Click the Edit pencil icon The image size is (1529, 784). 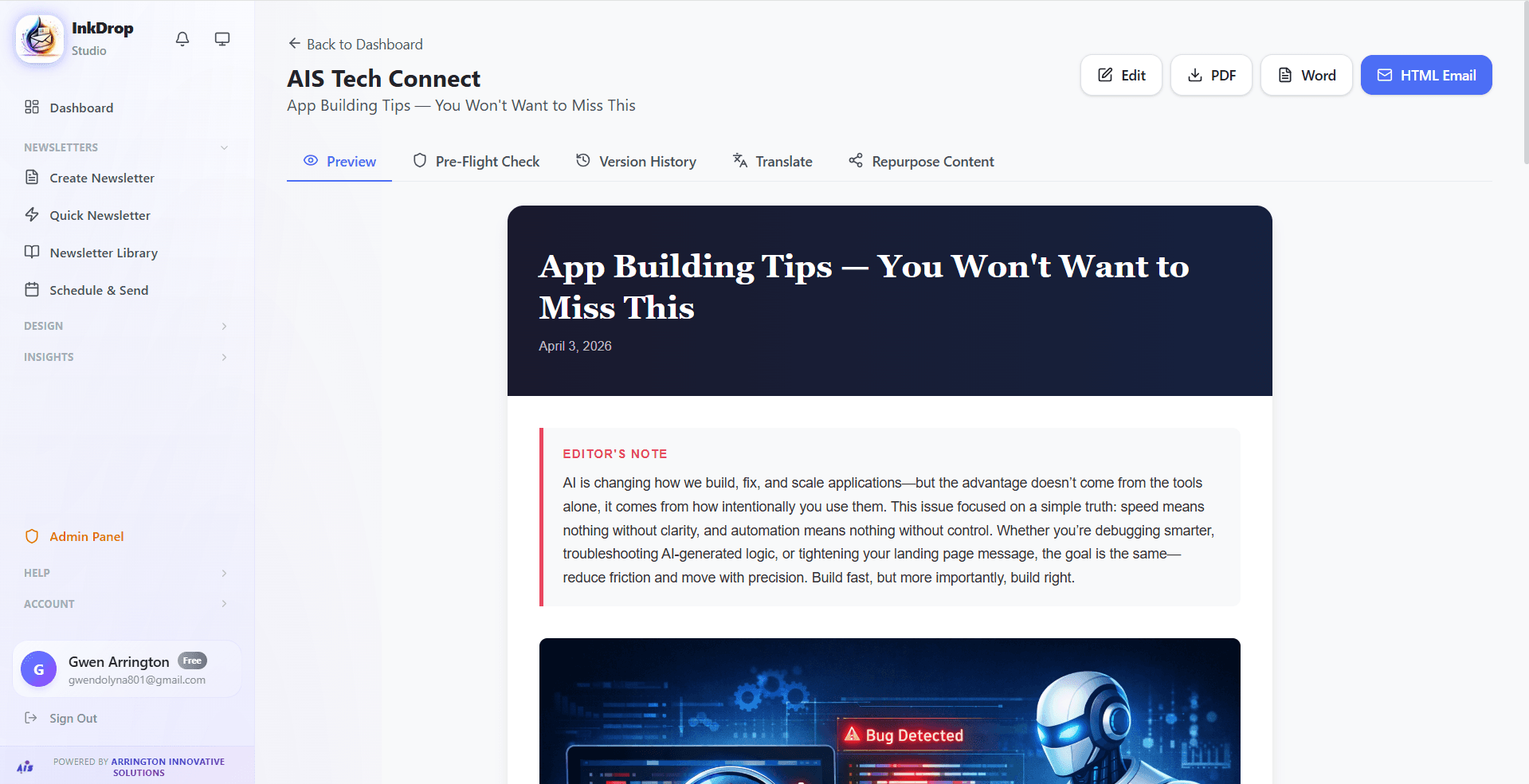click(1105, 75)
